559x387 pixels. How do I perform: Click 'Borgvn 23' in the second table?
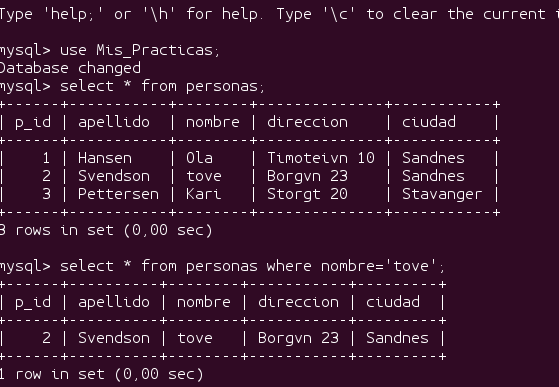[x=298, y=338]
